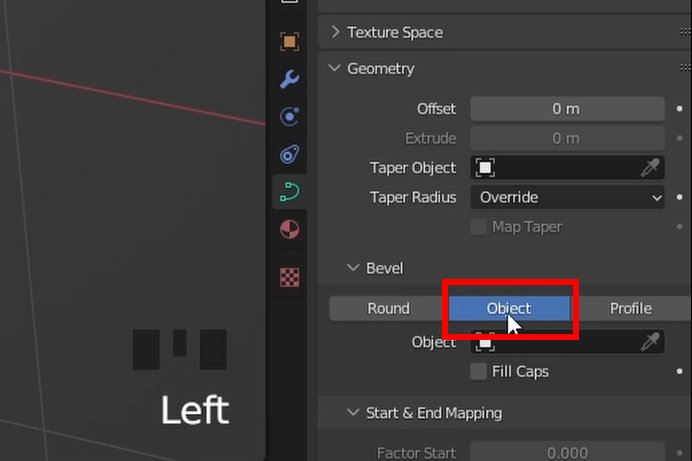Click the Factor Start value field
Viewport: 692px width, 461px height.
tap(568, 452)
